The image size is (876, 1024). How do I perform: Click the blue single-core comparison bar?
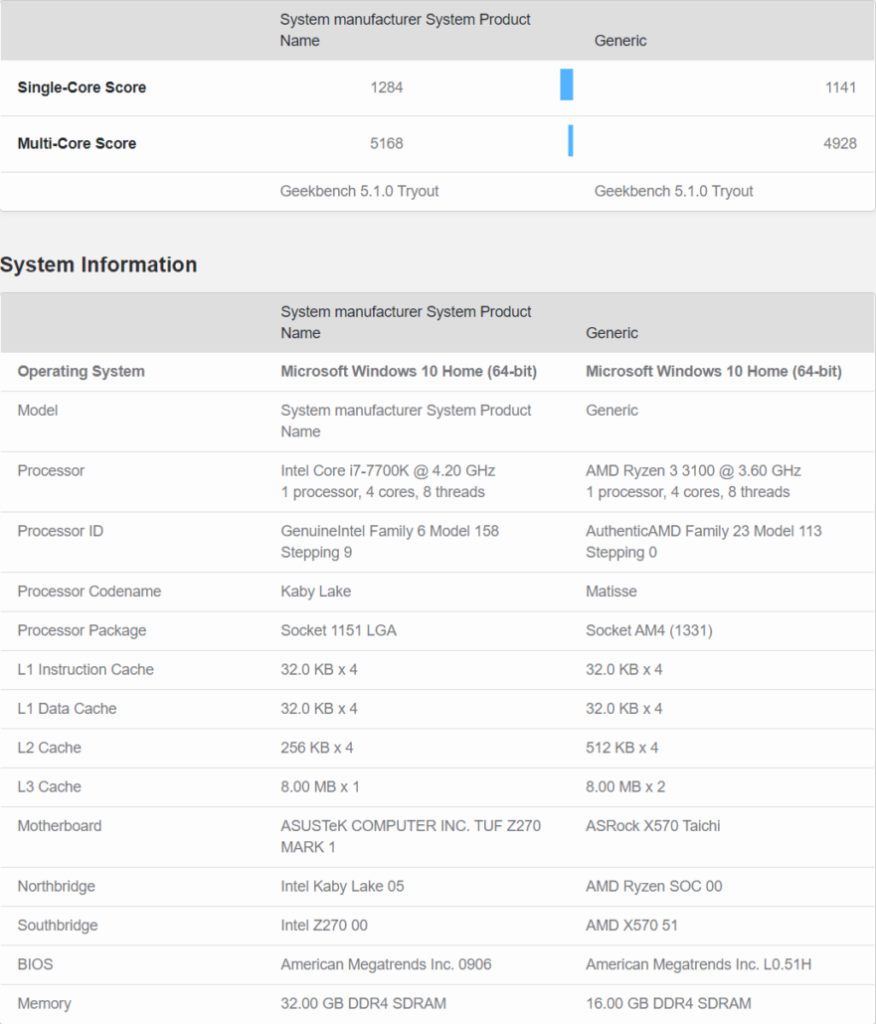tap(567, 86)
